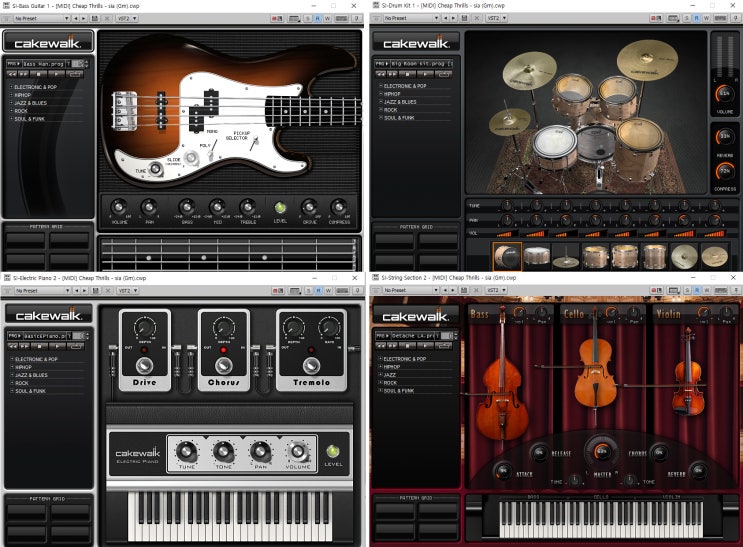The width and height of the screenshot is (743, 547).
Task: Click the PRG button in Drum Kit panel
Action: [x=381, y=63]
